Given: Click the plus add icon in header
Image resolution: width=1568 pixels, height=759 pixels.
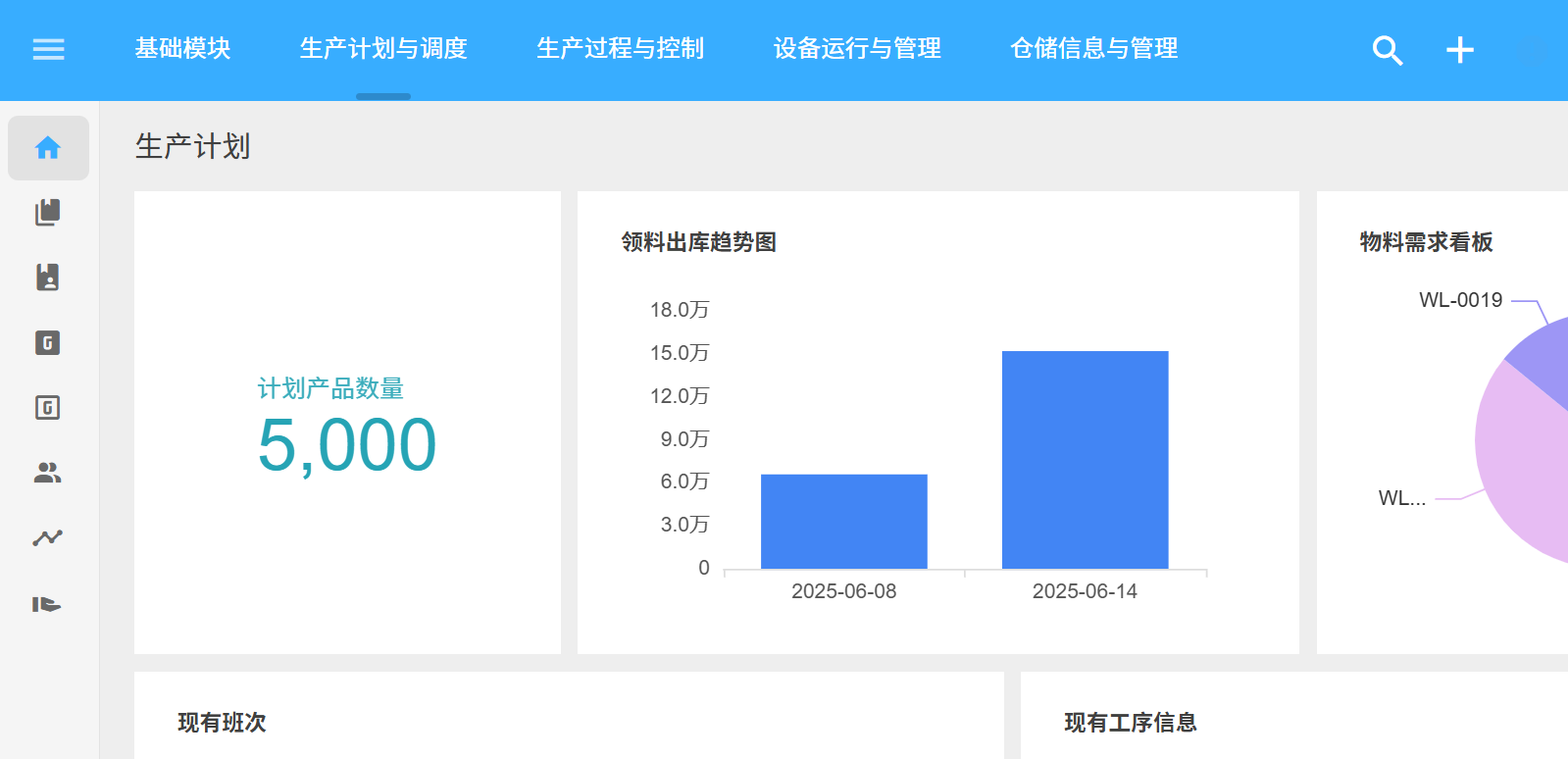Looking at the screenshot, I should 1459,50.
